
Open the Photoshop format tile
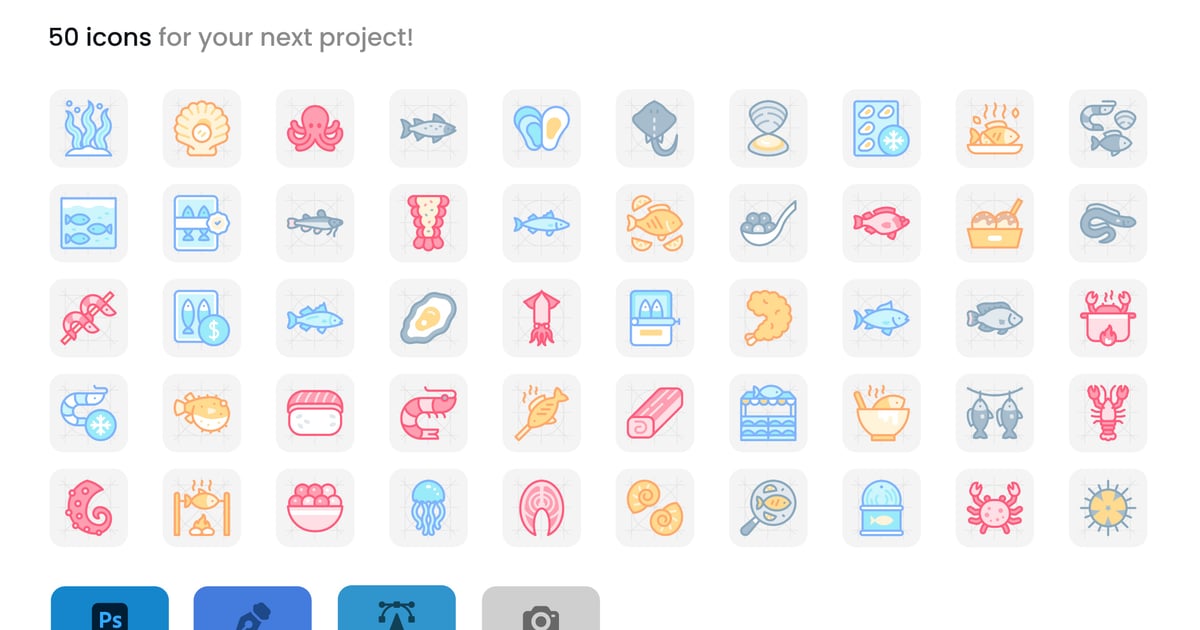110,608
